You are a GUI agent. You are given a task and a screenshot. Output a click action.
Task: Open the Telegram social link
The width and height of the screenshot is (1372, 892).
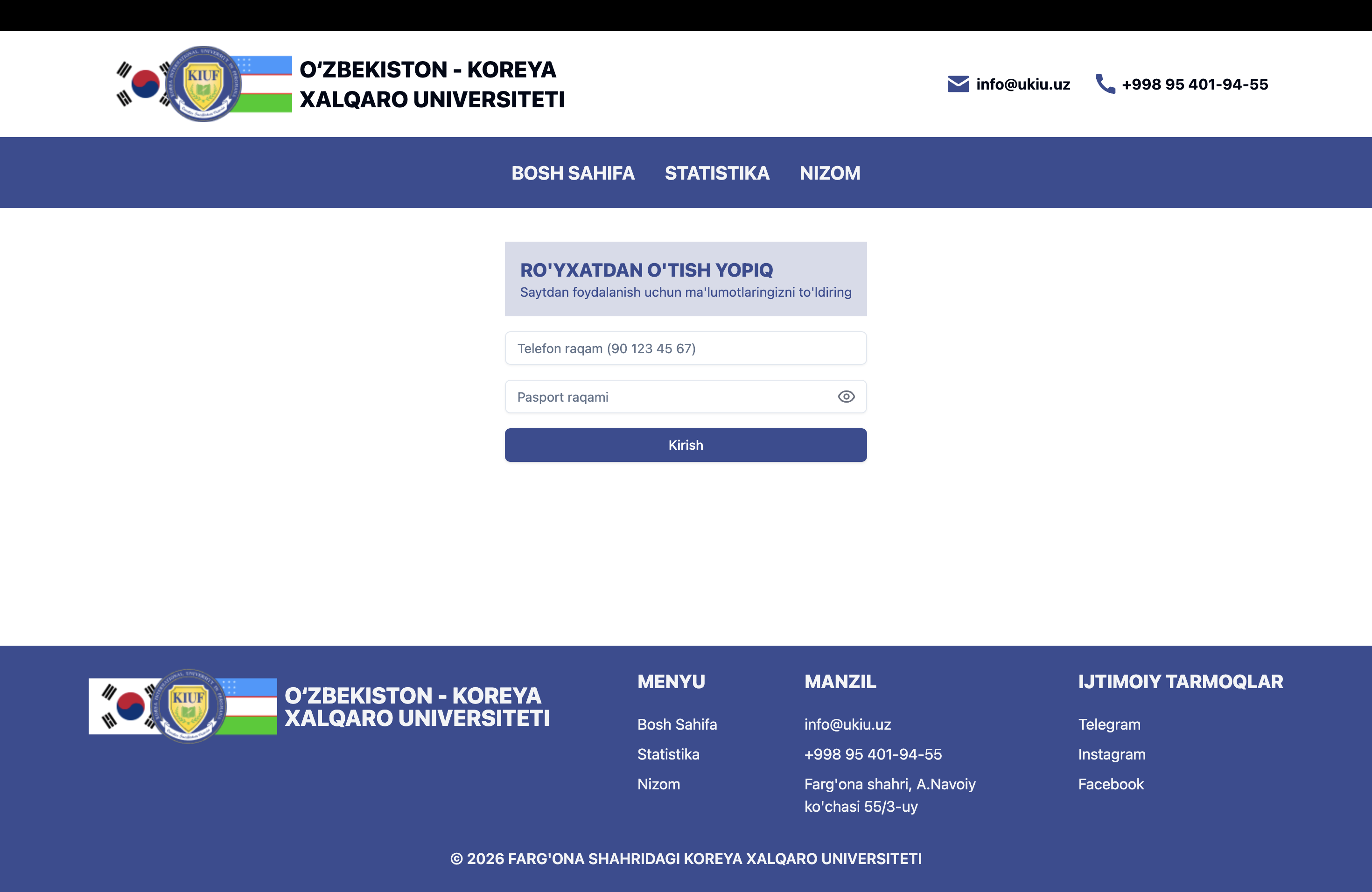(x=1109, y=725)
